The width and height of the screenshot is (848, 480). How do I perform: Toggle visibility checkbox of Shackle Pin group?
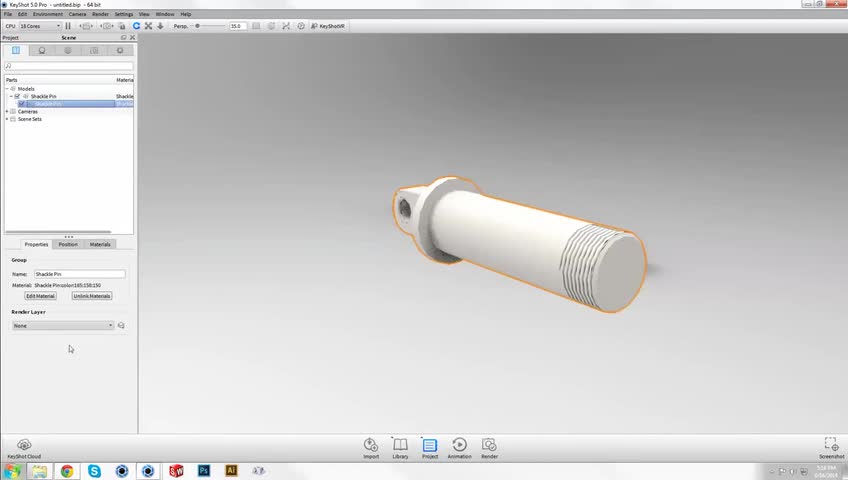(17, 96)
